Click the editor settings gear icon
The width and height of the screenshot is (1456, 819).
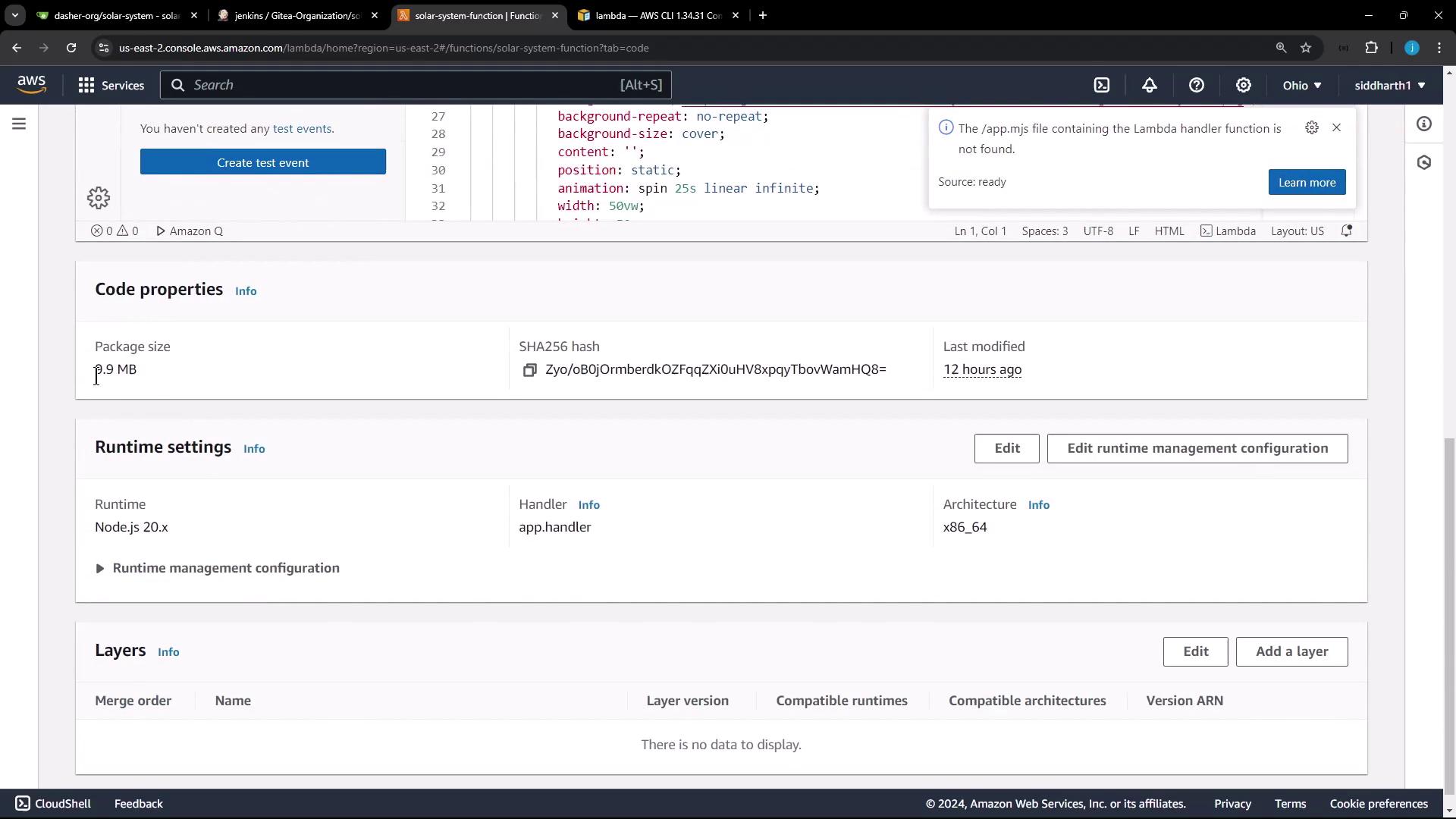pos(99,198)
